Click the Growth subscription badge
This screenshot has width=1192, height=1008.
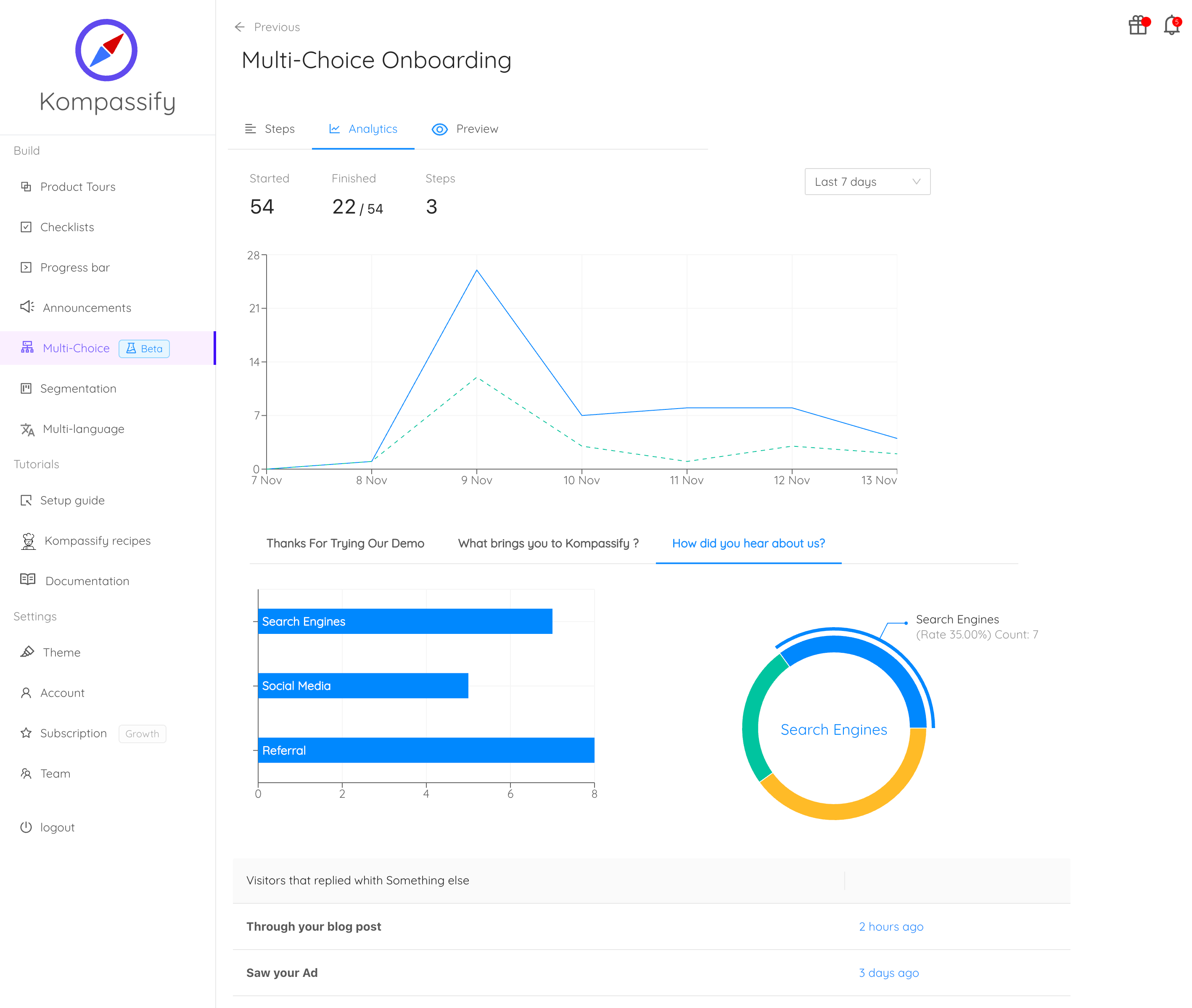tap(142, 734)
